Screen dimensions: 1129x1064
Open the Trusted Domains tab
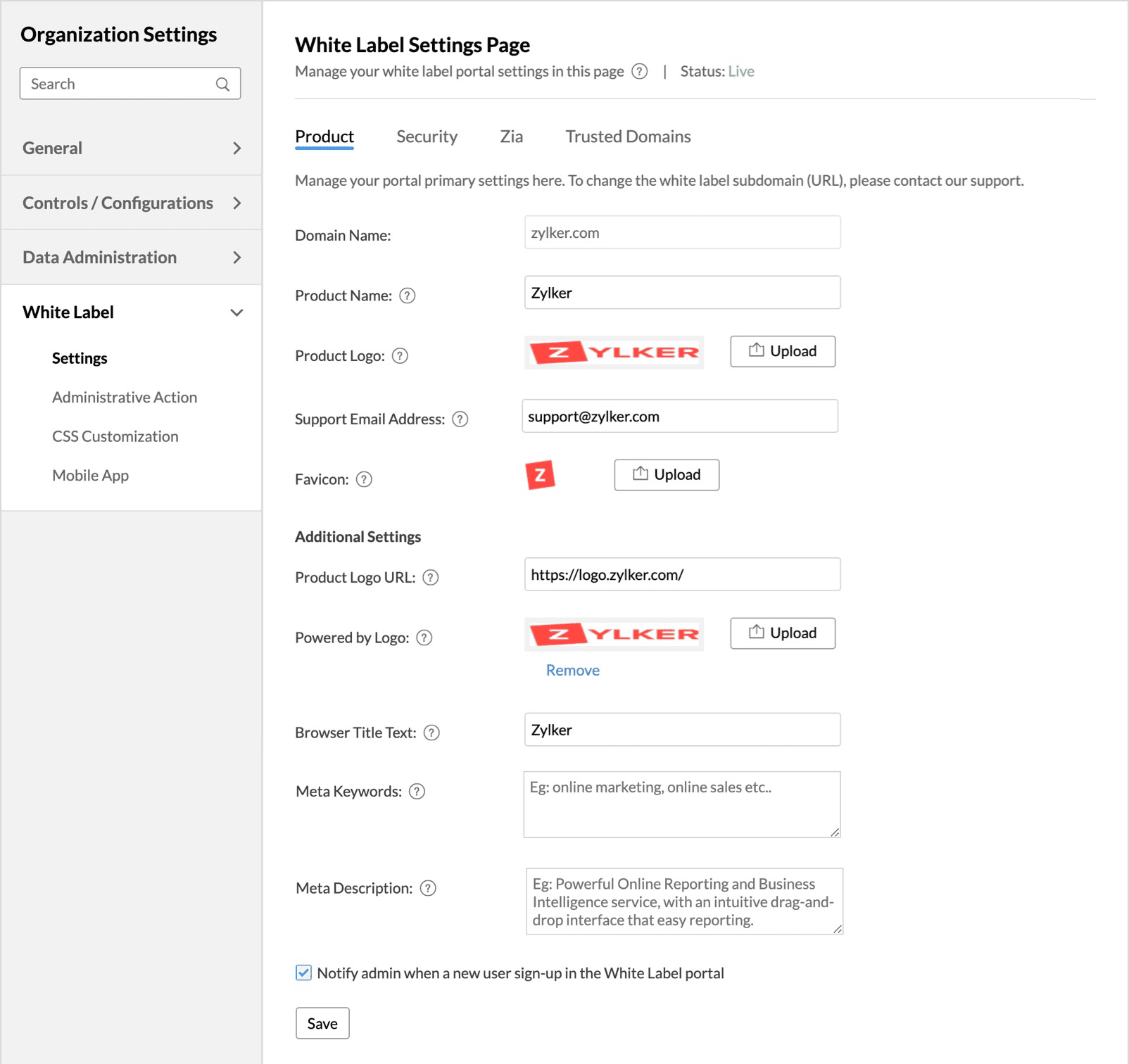pos(628,137)
